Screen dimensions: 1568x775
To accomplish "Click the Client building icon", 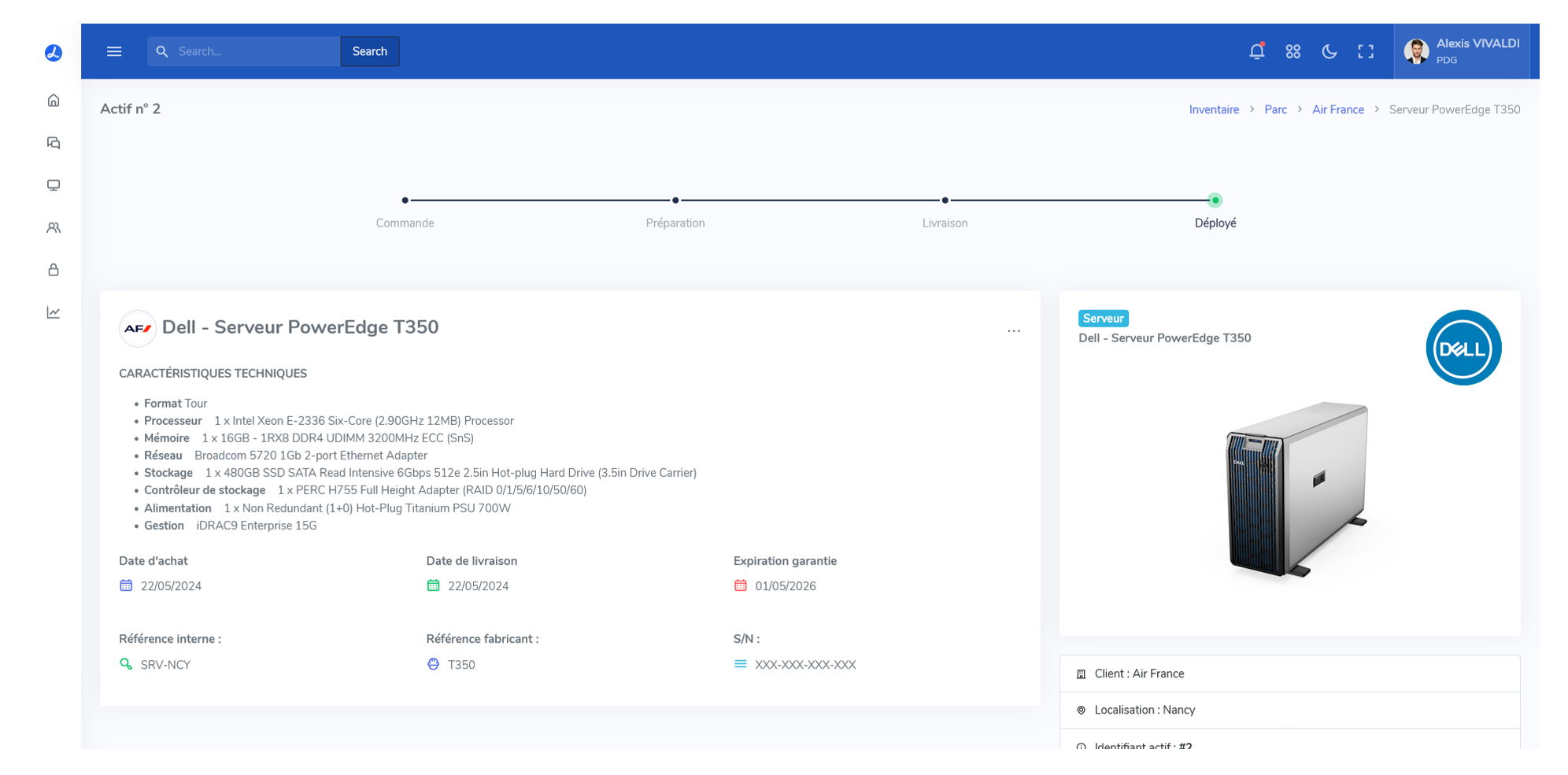I will coord(1081,674).
